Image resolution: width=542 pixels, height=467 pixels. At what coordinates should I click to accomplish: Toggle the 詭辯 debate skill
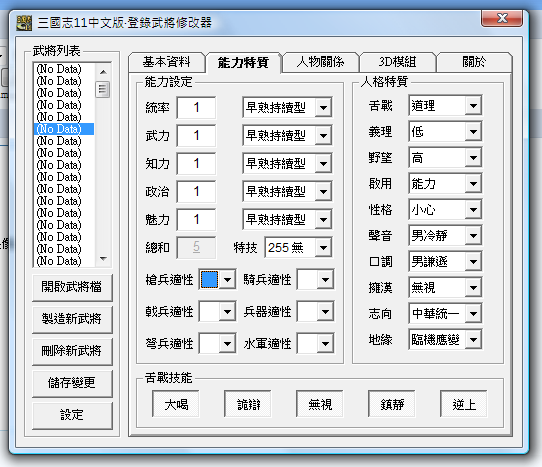248,404
